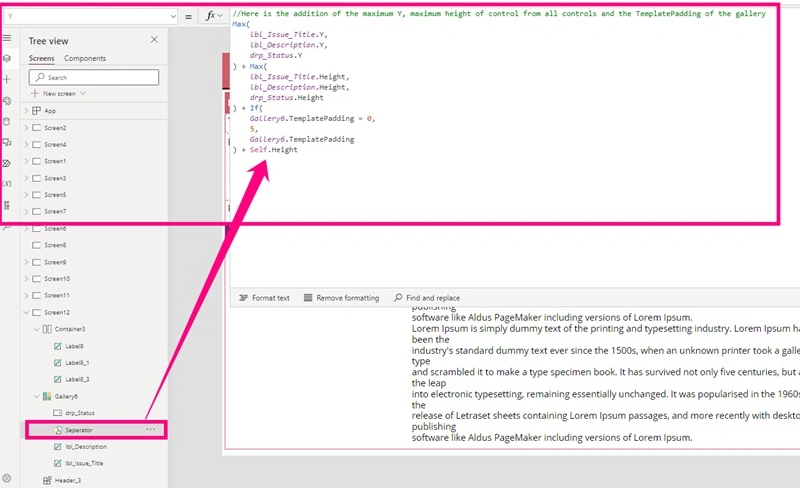The height and width of the screenshot is (488, 800).
Task: Click the Screen12 screen icon
Action: point(36,312)
